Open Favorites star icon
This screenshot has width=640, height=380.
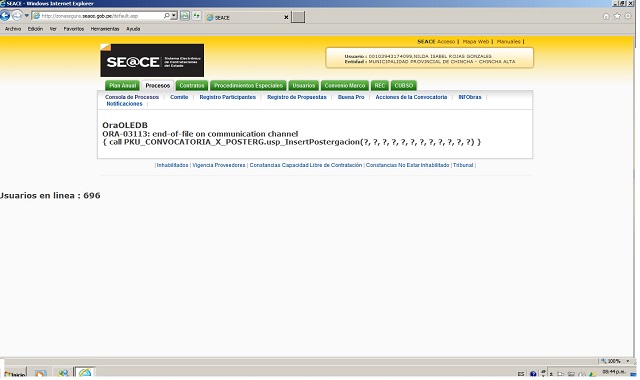(617, 16)
